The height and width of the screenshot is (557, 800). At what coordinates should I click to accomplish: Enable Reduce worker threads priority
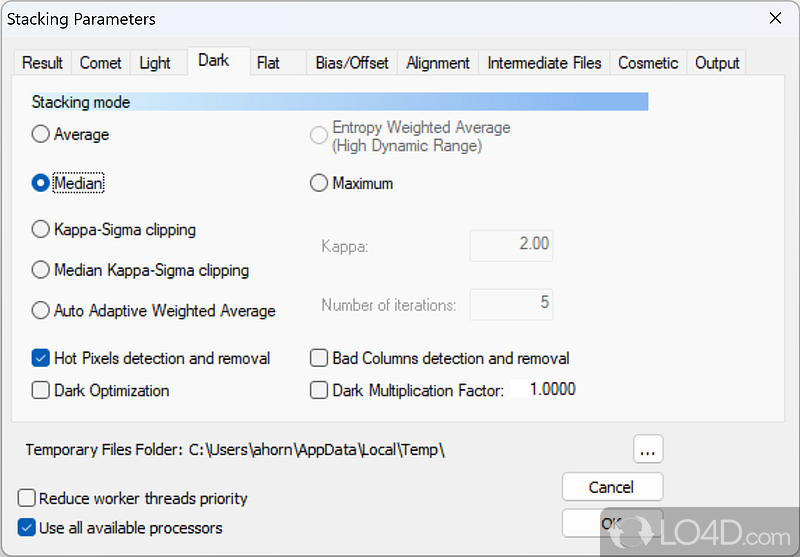pos(26,498)
